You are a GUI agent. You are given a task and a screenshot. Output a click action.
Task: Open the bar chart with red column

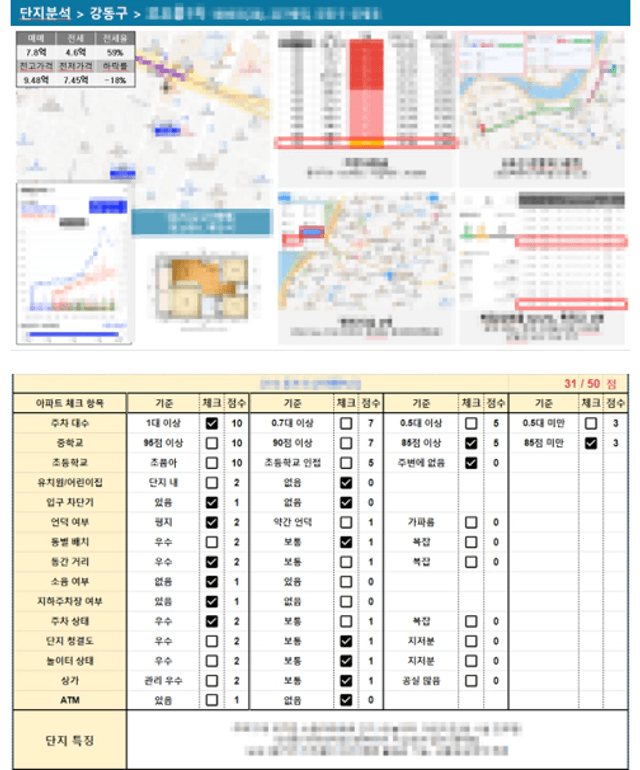coord(366,91)
